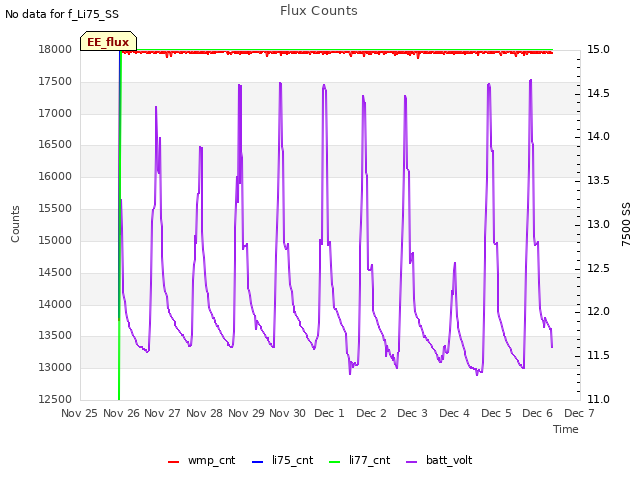
Task: Click the 15000 left axis value
Action: 55,240
